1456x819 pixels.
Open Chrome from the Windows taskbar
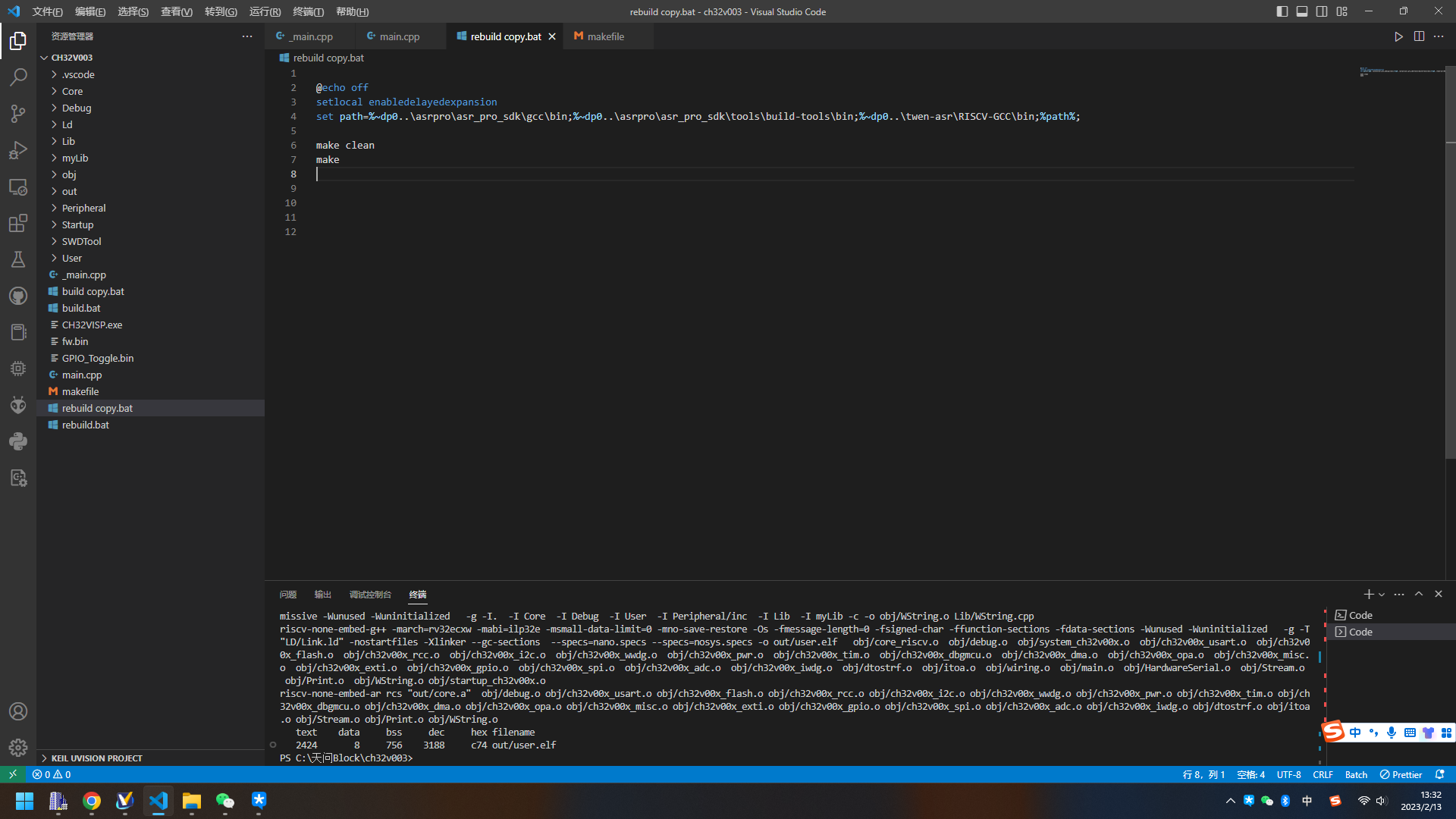click(92, 801)
